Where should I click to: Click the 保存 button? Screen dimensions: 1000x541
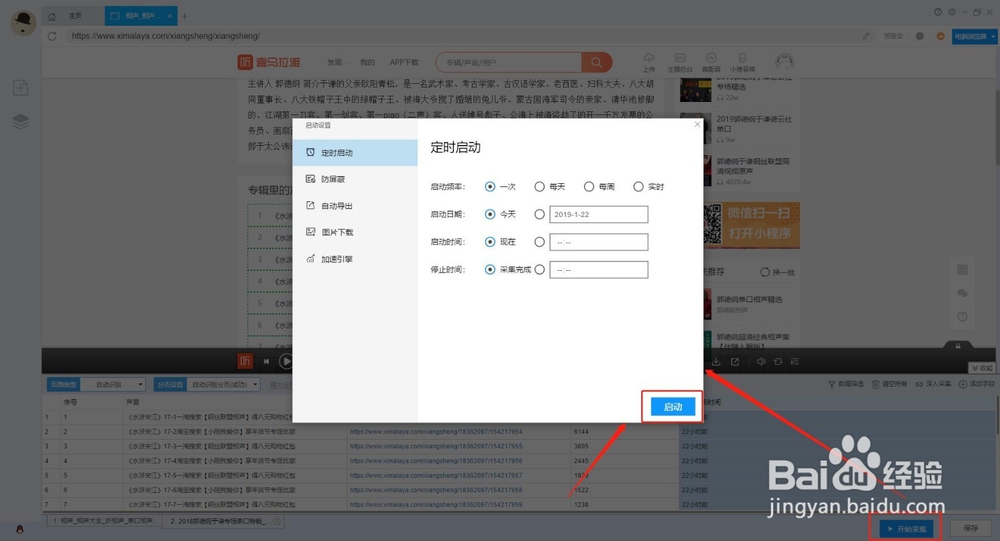(x=971, y=529)
